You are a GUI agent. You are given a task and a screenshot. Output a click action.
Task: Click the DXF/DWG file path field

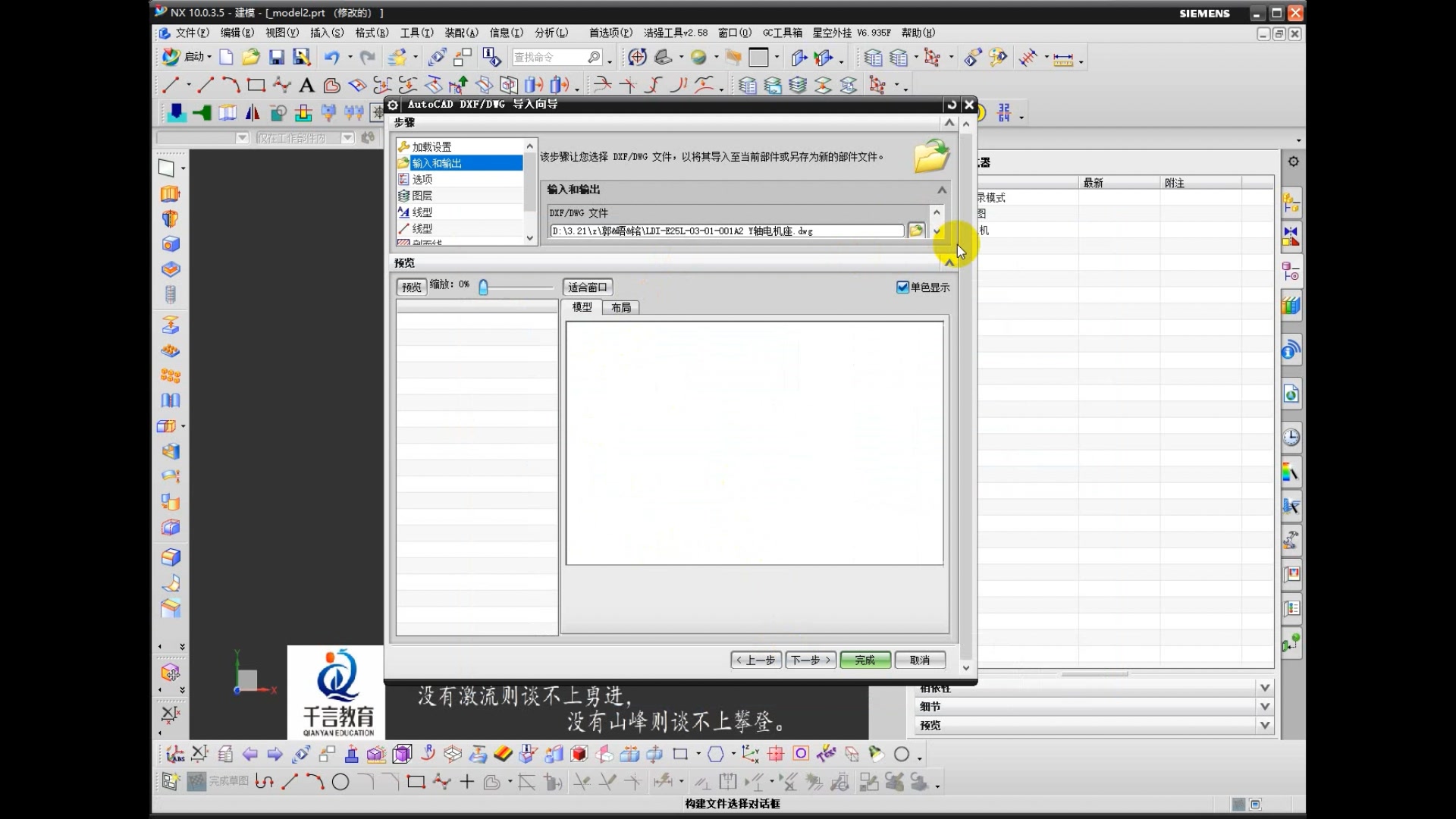(726, 231)
